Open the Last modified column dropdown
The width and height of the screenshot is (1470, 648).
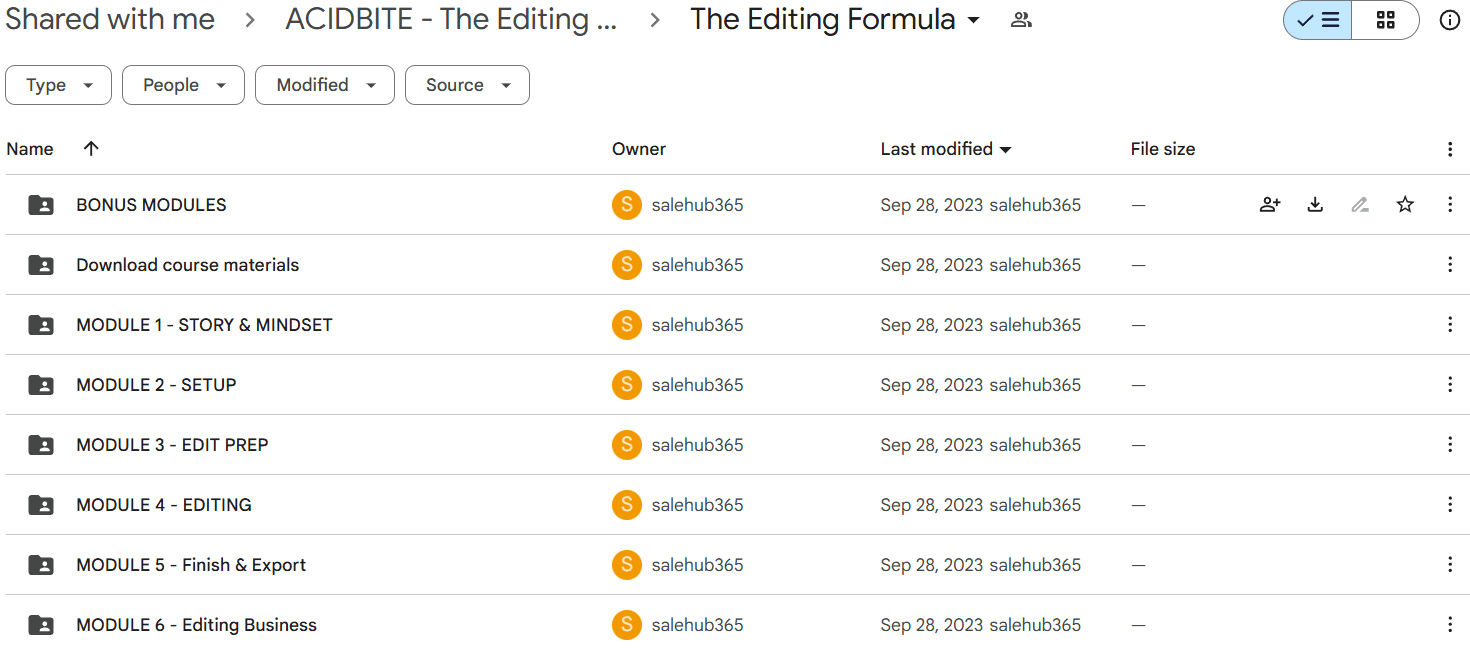tap(1005, 150)
